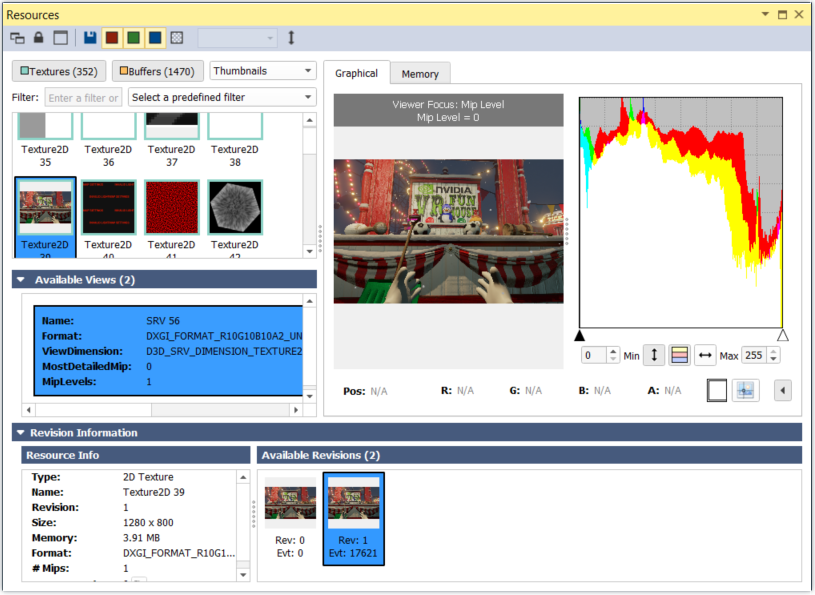This screenshot has width=815, height=595.
Task: Toggle the green channel button
Action: 133,38
